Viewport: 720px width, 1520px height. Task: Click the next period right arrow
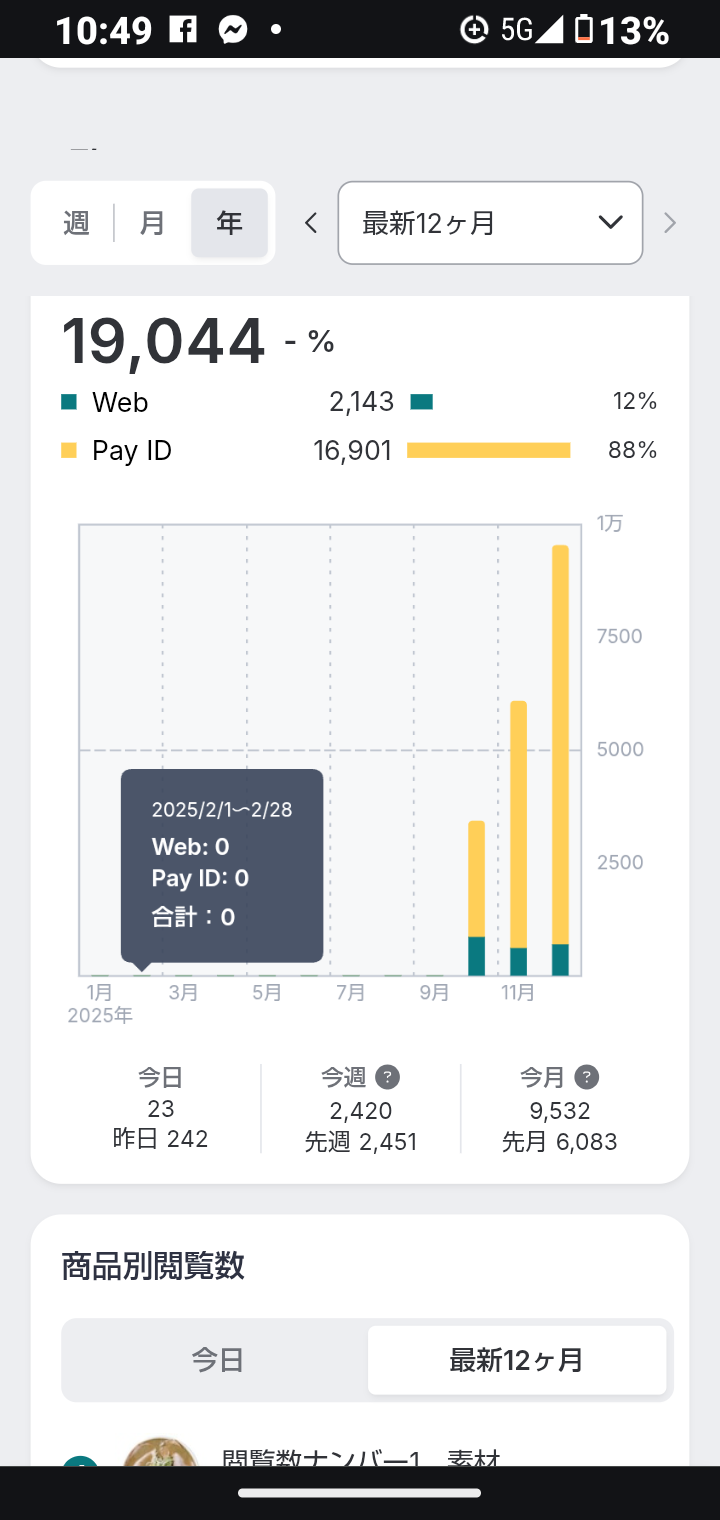coord(670,223)
